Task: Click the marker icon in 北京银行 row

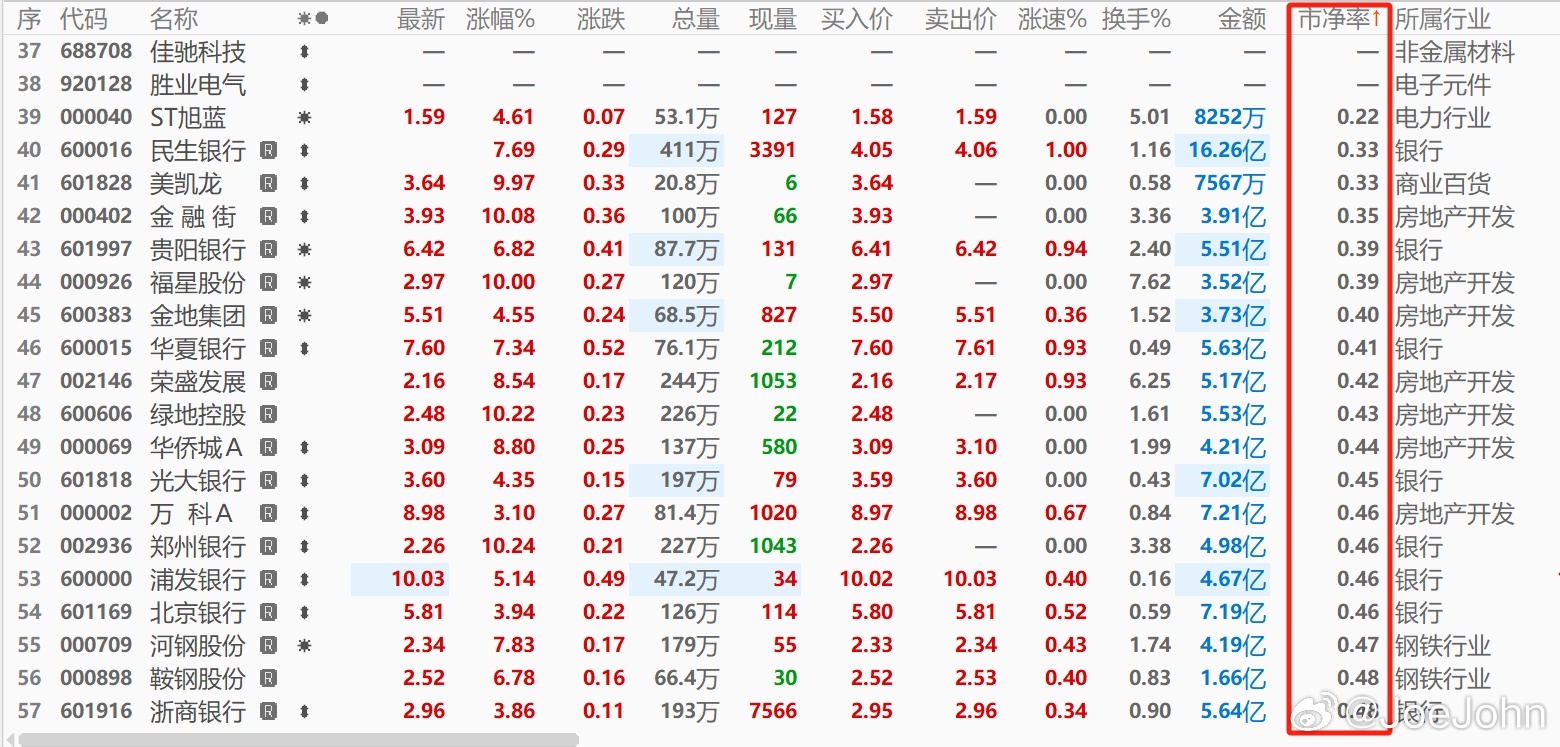Action: coord(305,613)
